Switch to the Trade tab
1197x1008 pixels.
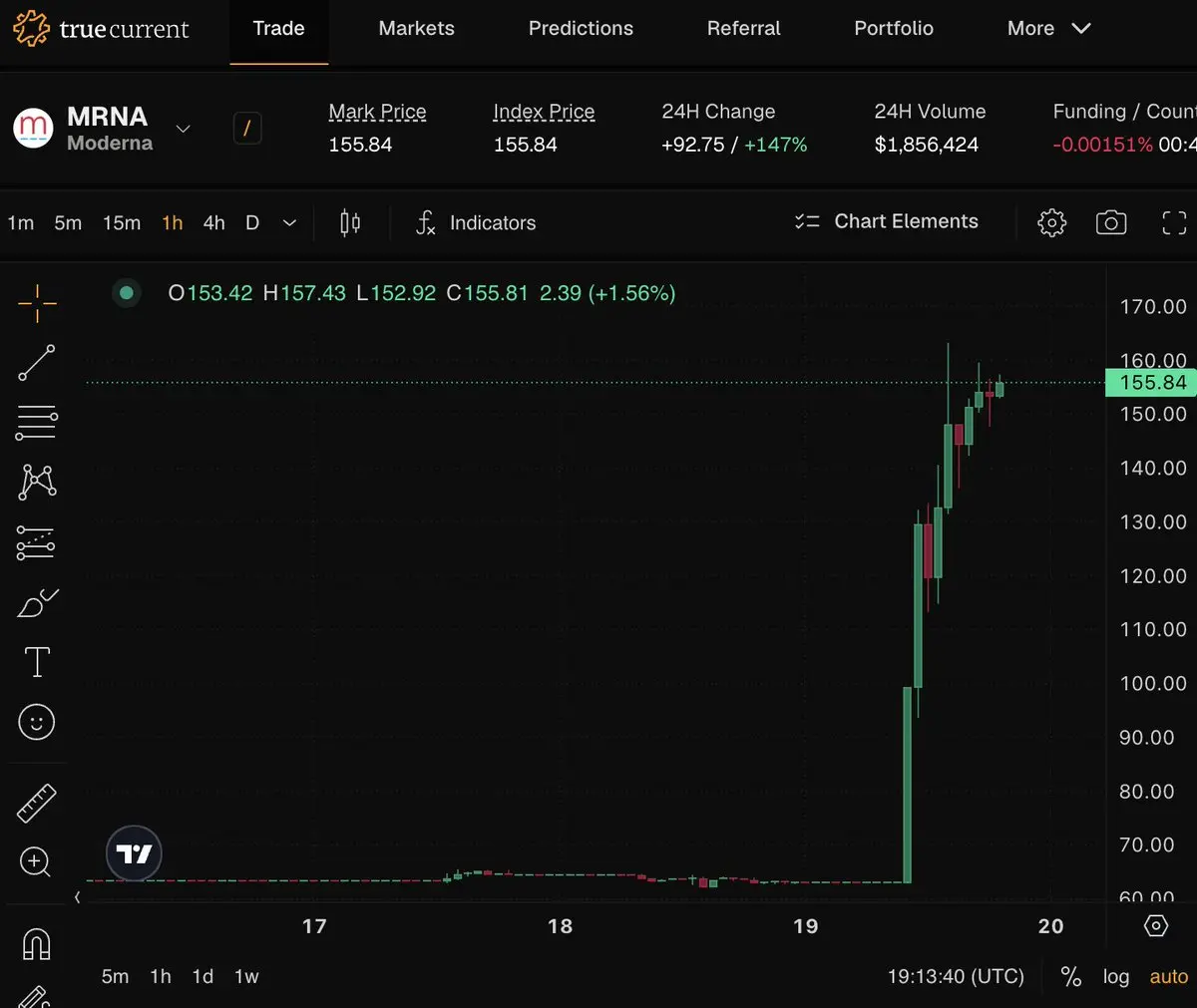[278, 28]
